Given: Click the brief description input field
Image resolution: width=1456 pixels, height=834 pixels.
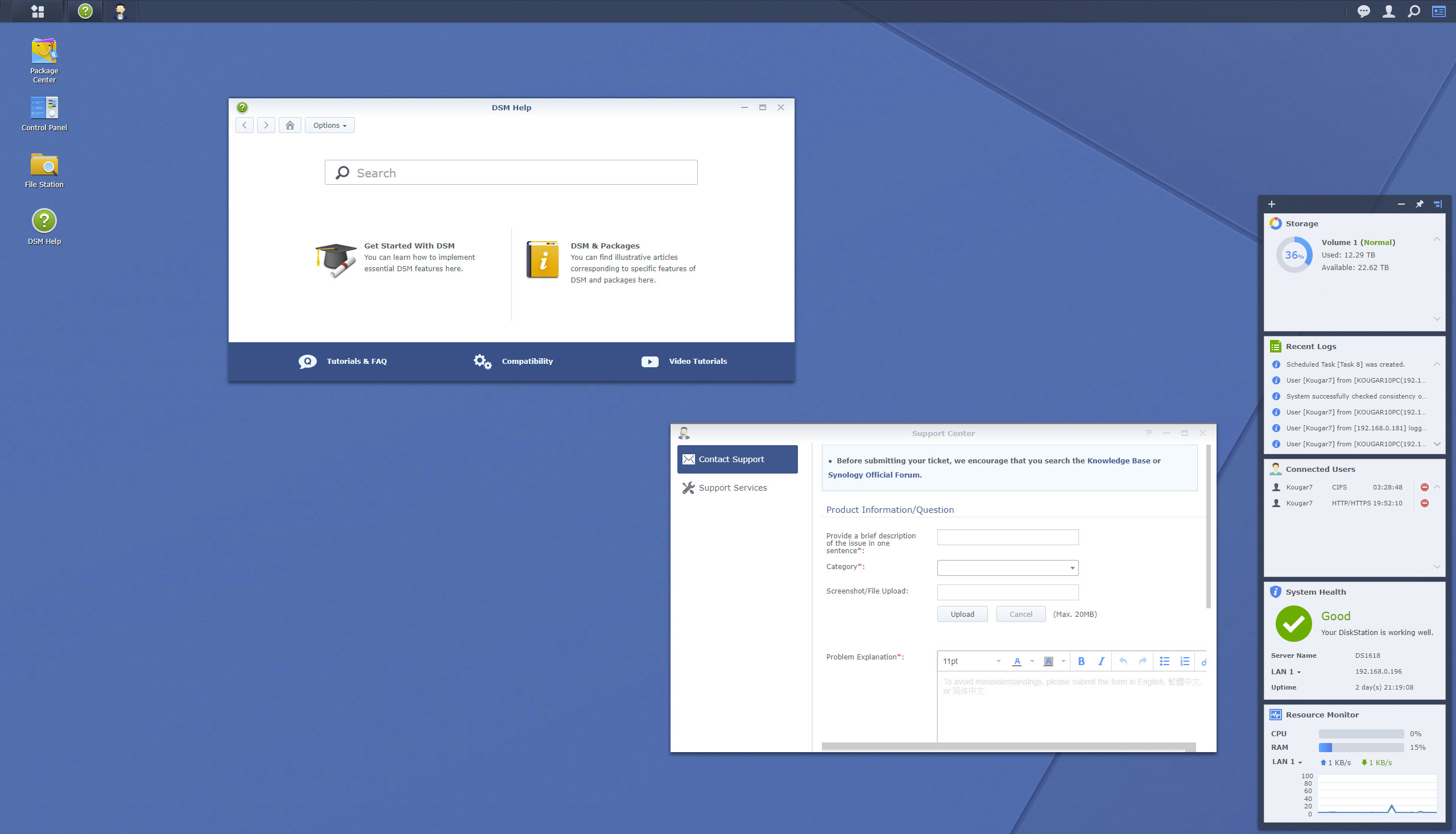Looking at the screenshot, I should coord(1008,537).
